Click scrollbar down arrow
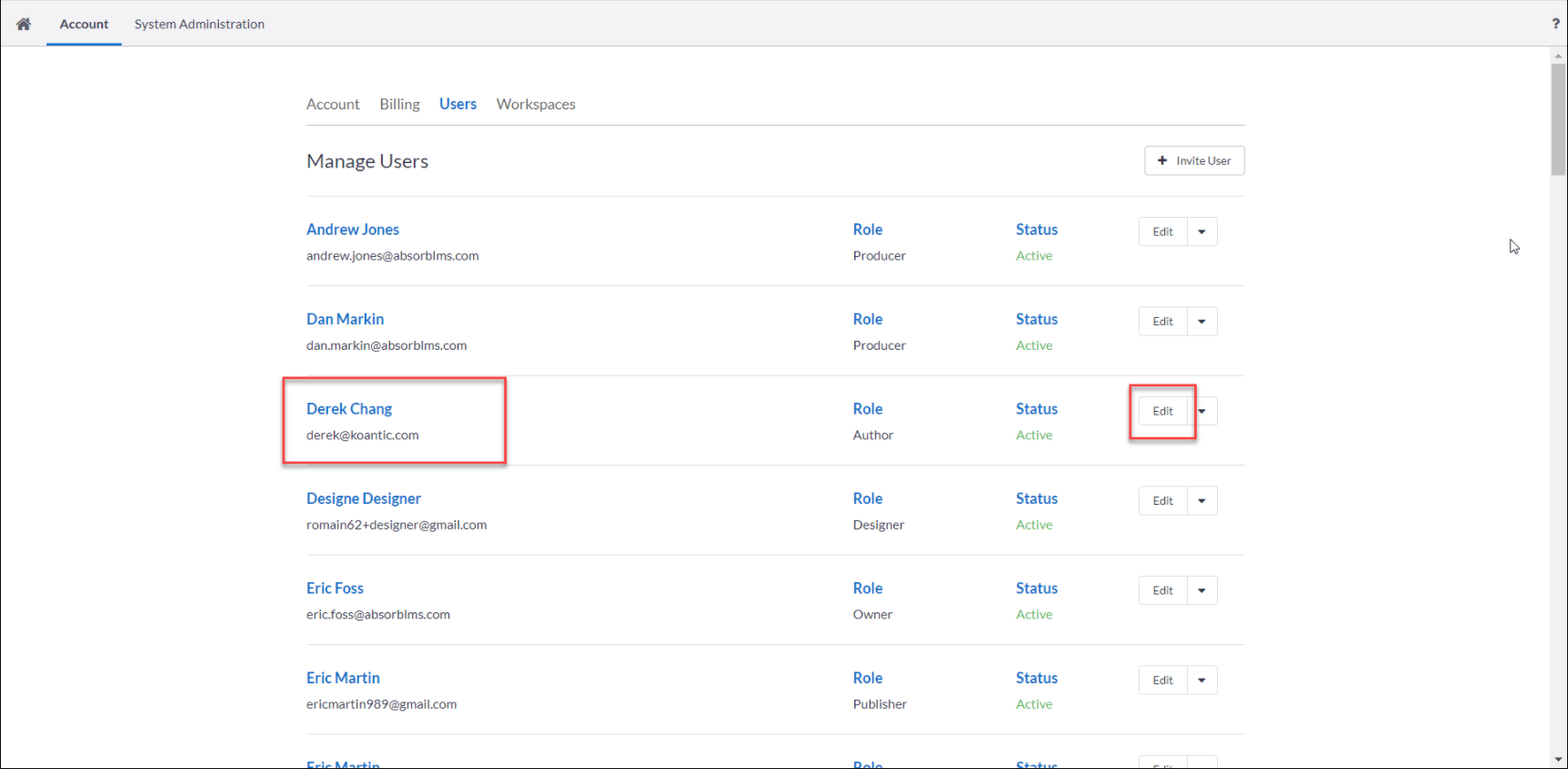1568x769 pixels. (1558, 759)
